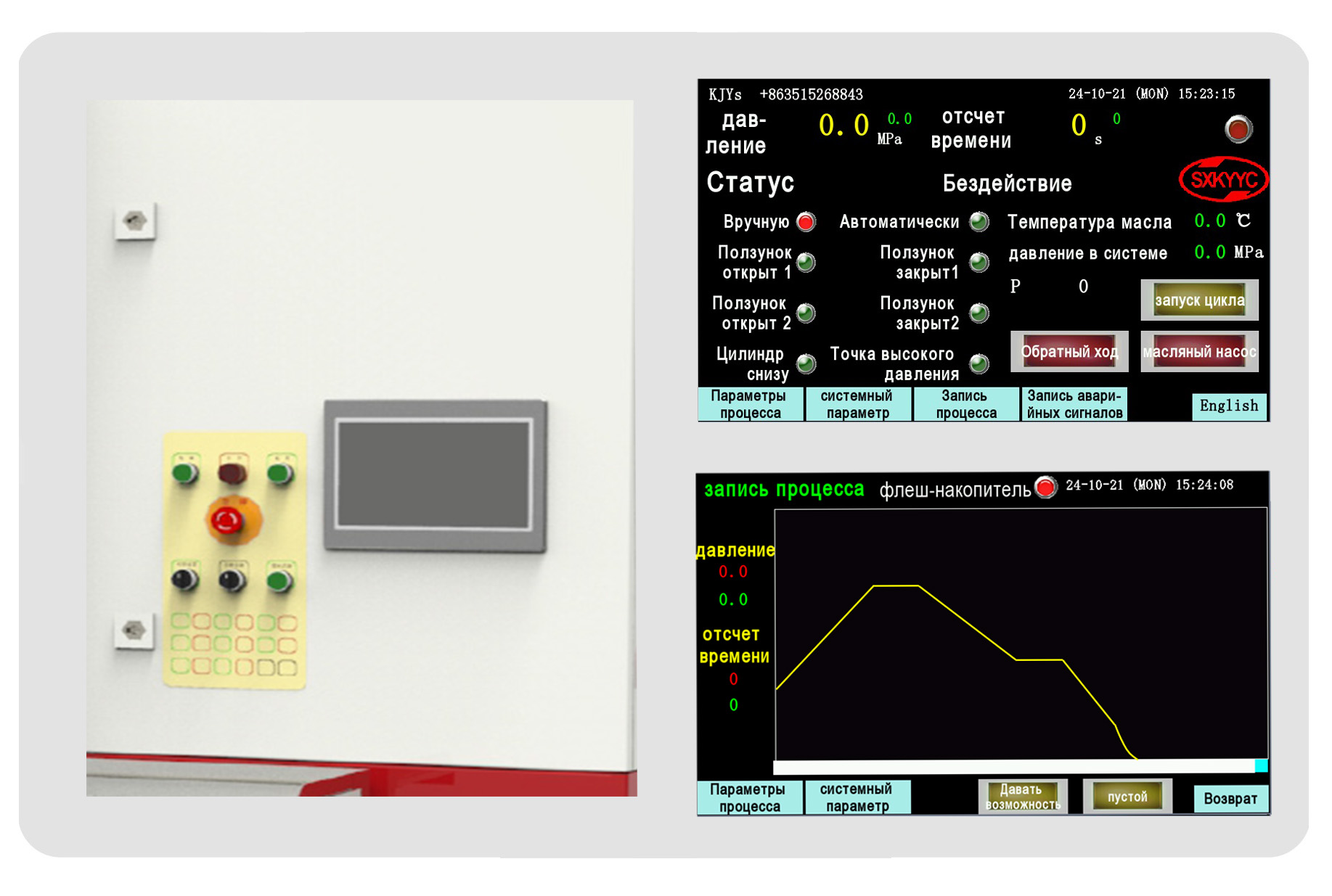Toggle the Ползунок открыт 2 indicator

point(806,313)
